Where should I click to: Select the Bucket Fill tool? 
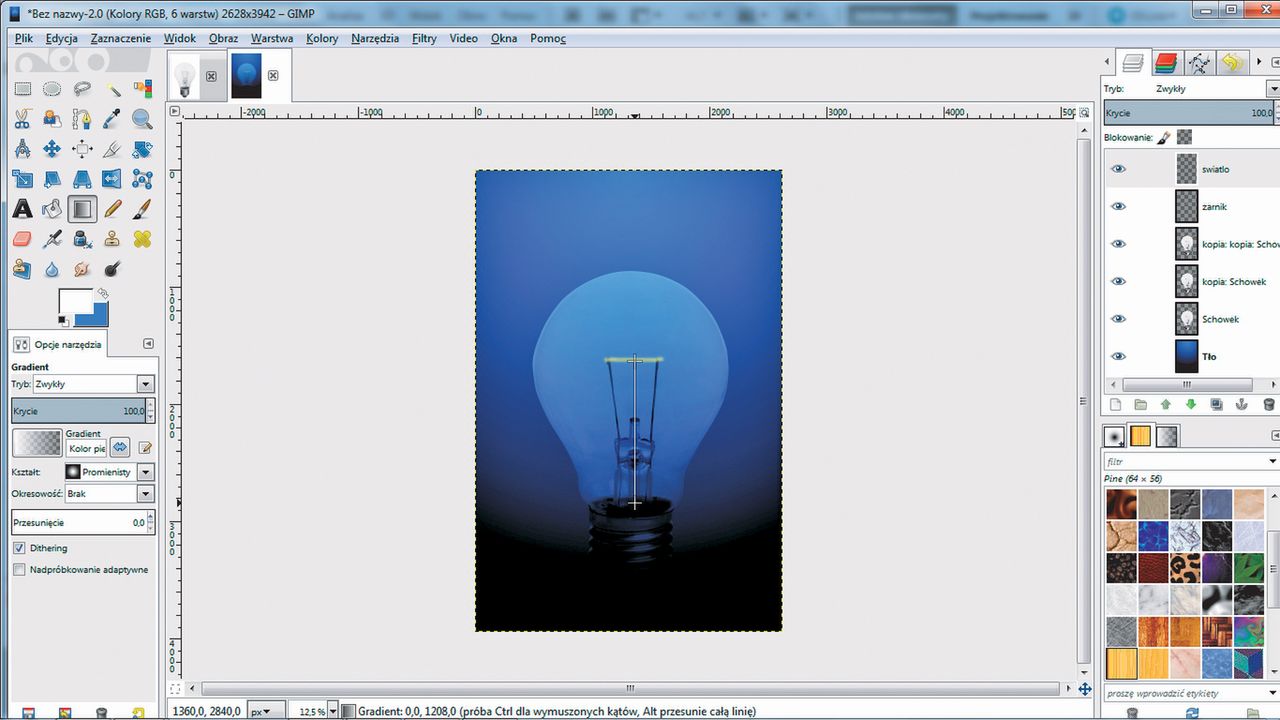tap(52, 210)
